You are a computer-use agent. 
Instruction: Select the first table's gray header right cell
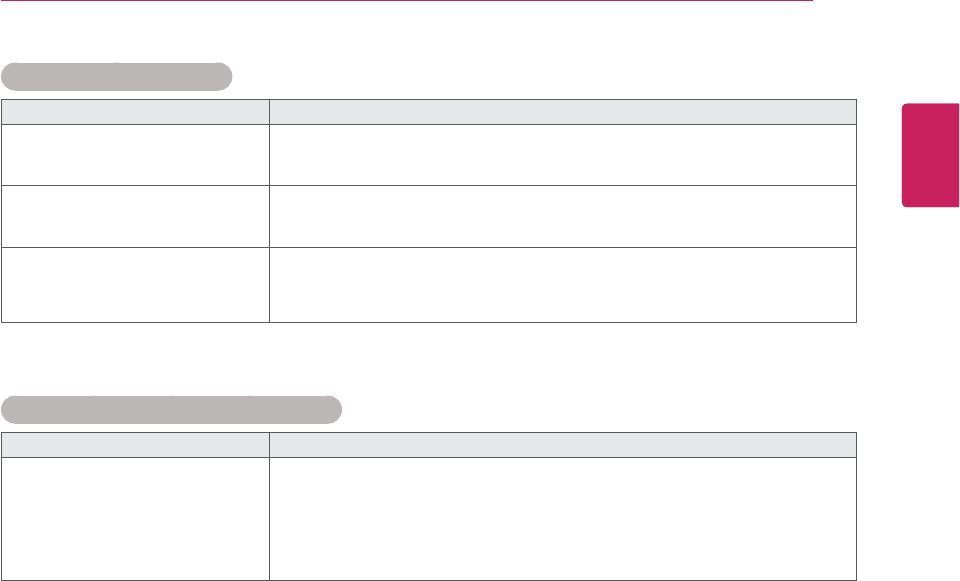562,111
